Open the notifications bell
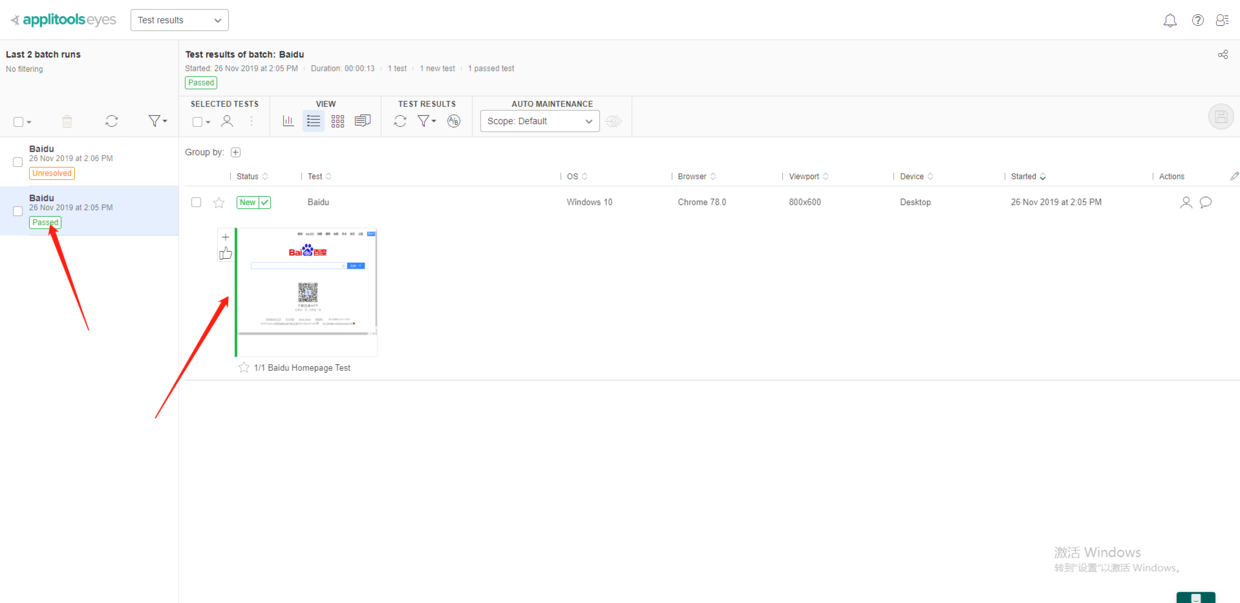1240x603 pixels. click(x=1170, y=20)
